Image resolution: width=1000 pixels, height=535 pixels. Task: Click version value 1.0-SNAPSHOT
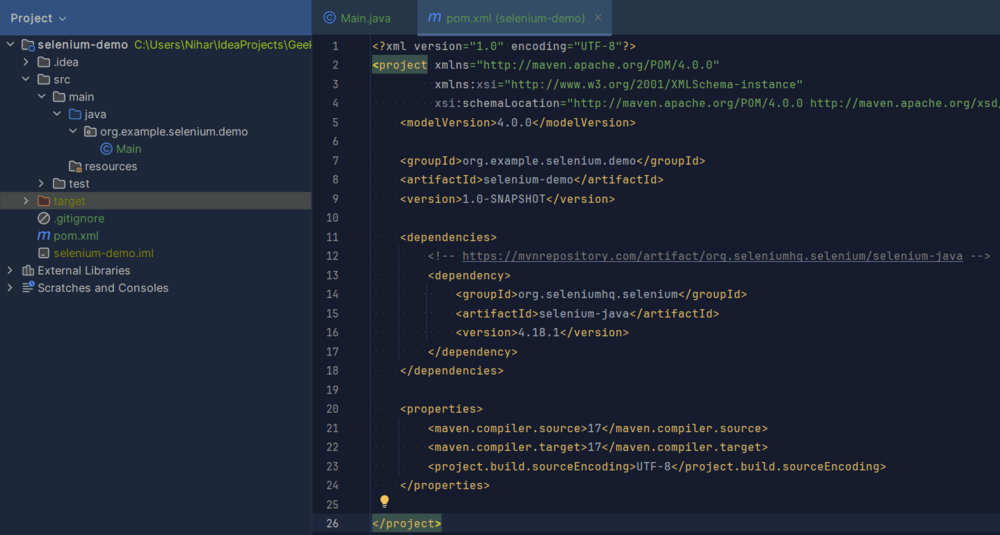504,199
